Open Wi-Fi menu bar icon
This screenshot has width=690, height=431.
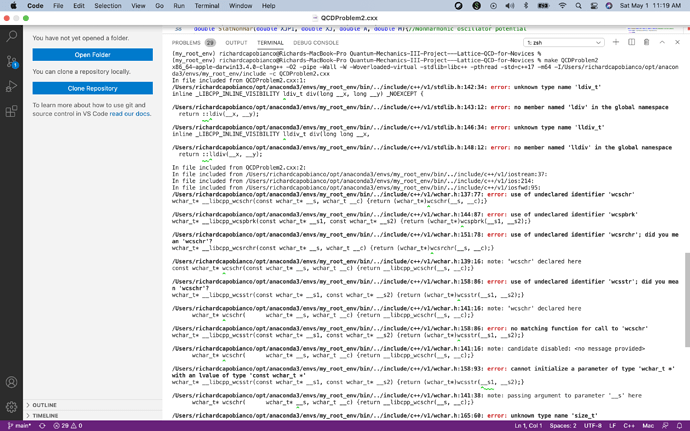coord(562,6)
